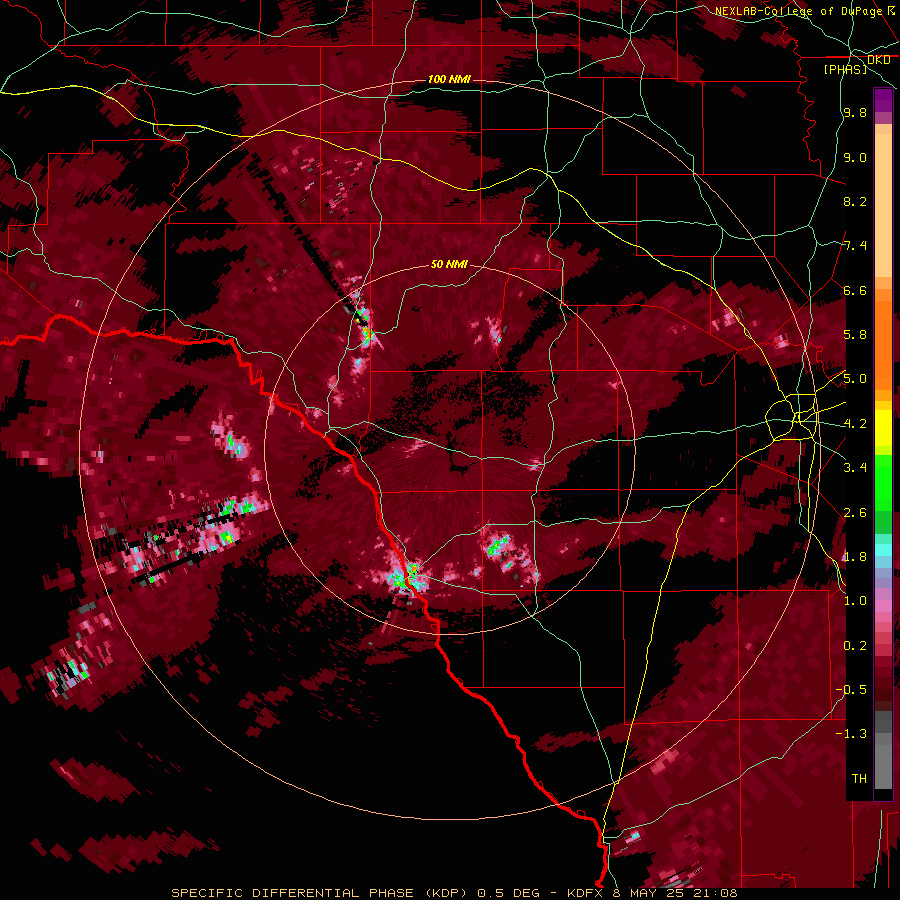900x900 pixels.
Task: Click the -0.5 value on the color scale
Action: 851,690
